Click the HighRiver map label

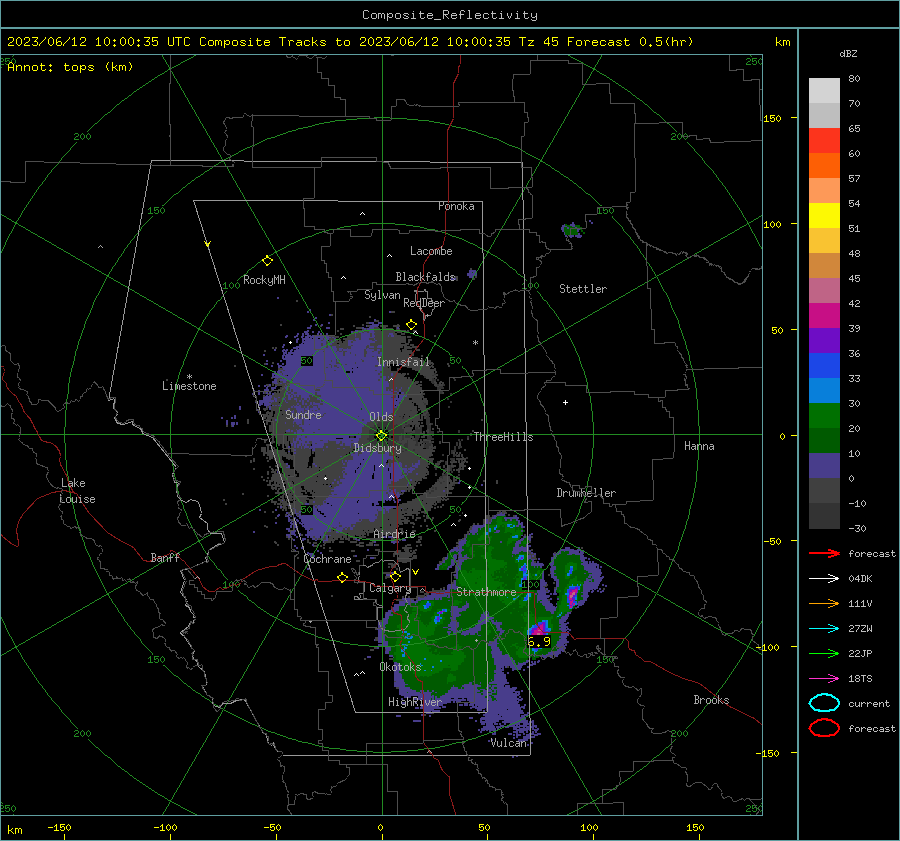[415, 702]
